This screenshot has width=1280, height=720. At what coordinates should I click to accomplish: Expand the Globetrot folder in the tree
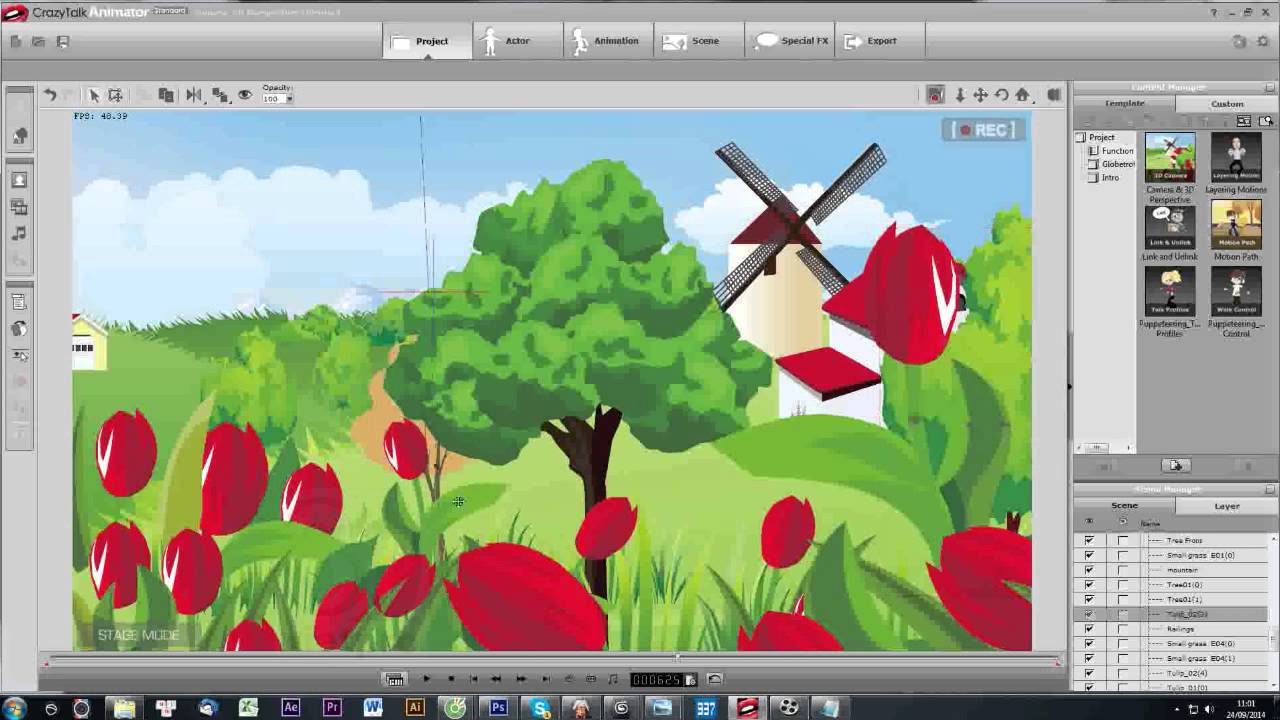pos(1093,164)
